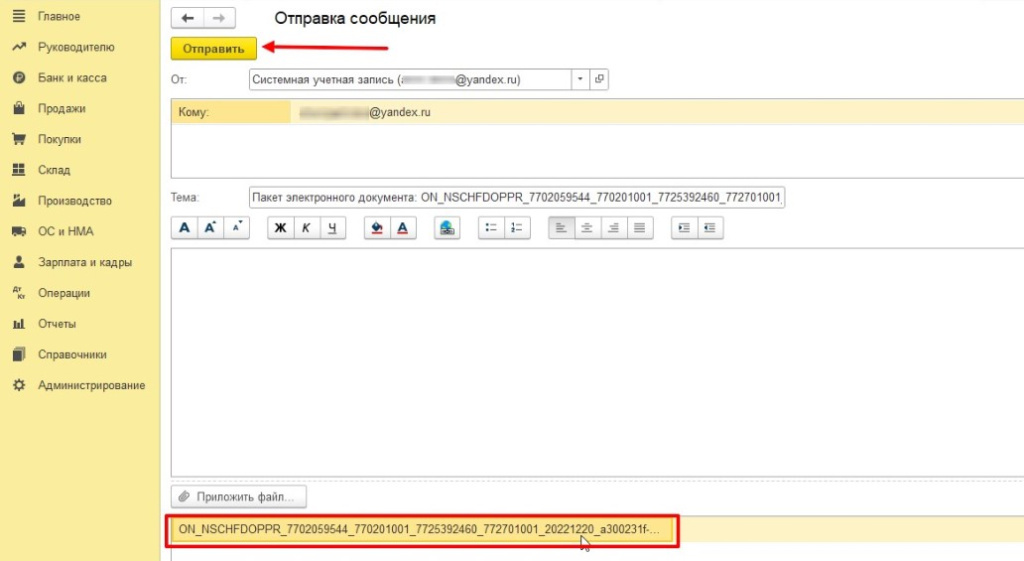Click the hamburger icon beside Главное
The width and height of the screenshot is (1024, 561).
click(19, 16)
